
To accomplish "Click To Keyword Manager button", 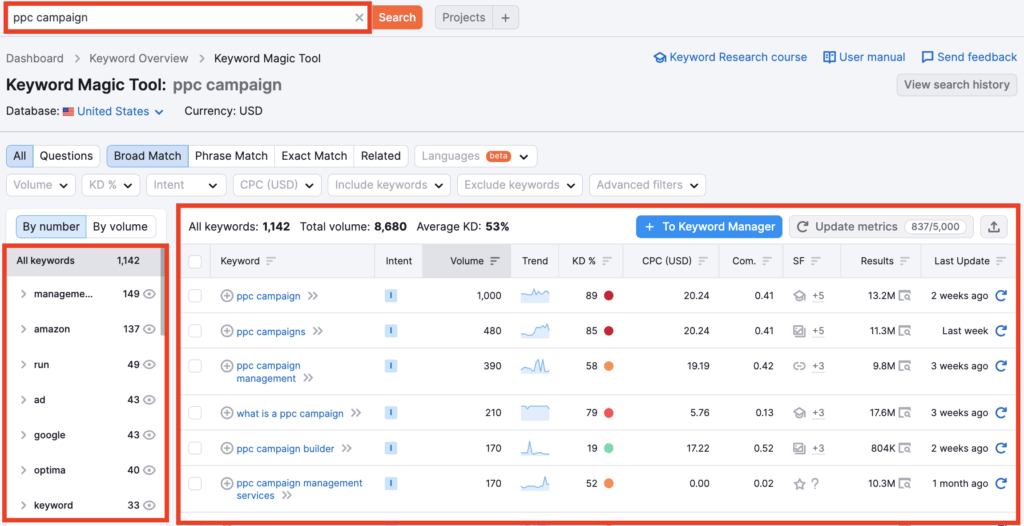I will tap(709, 227).
